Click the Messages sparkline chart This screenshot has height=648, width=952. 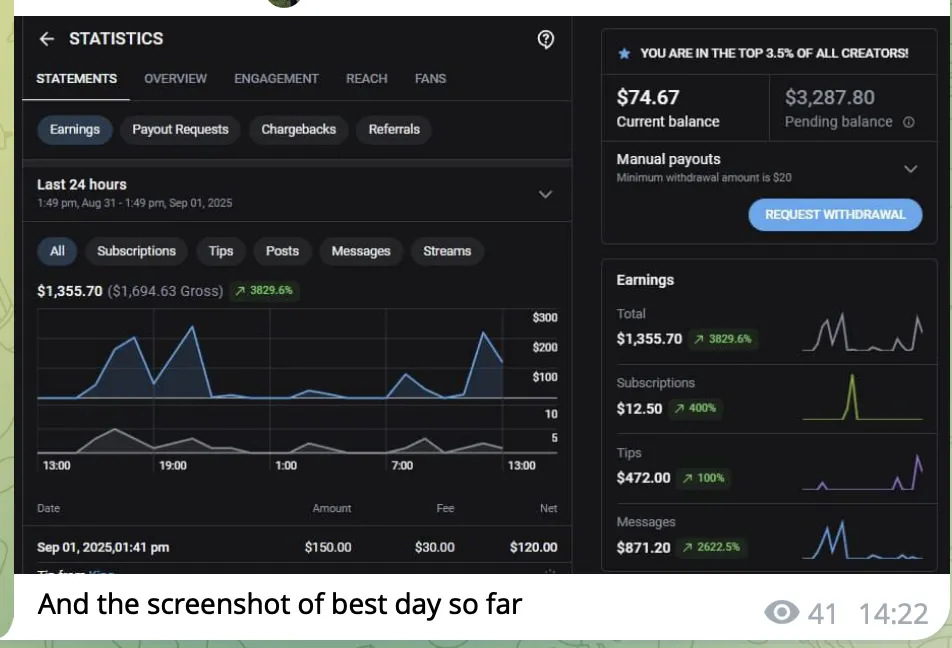point(862,539)
